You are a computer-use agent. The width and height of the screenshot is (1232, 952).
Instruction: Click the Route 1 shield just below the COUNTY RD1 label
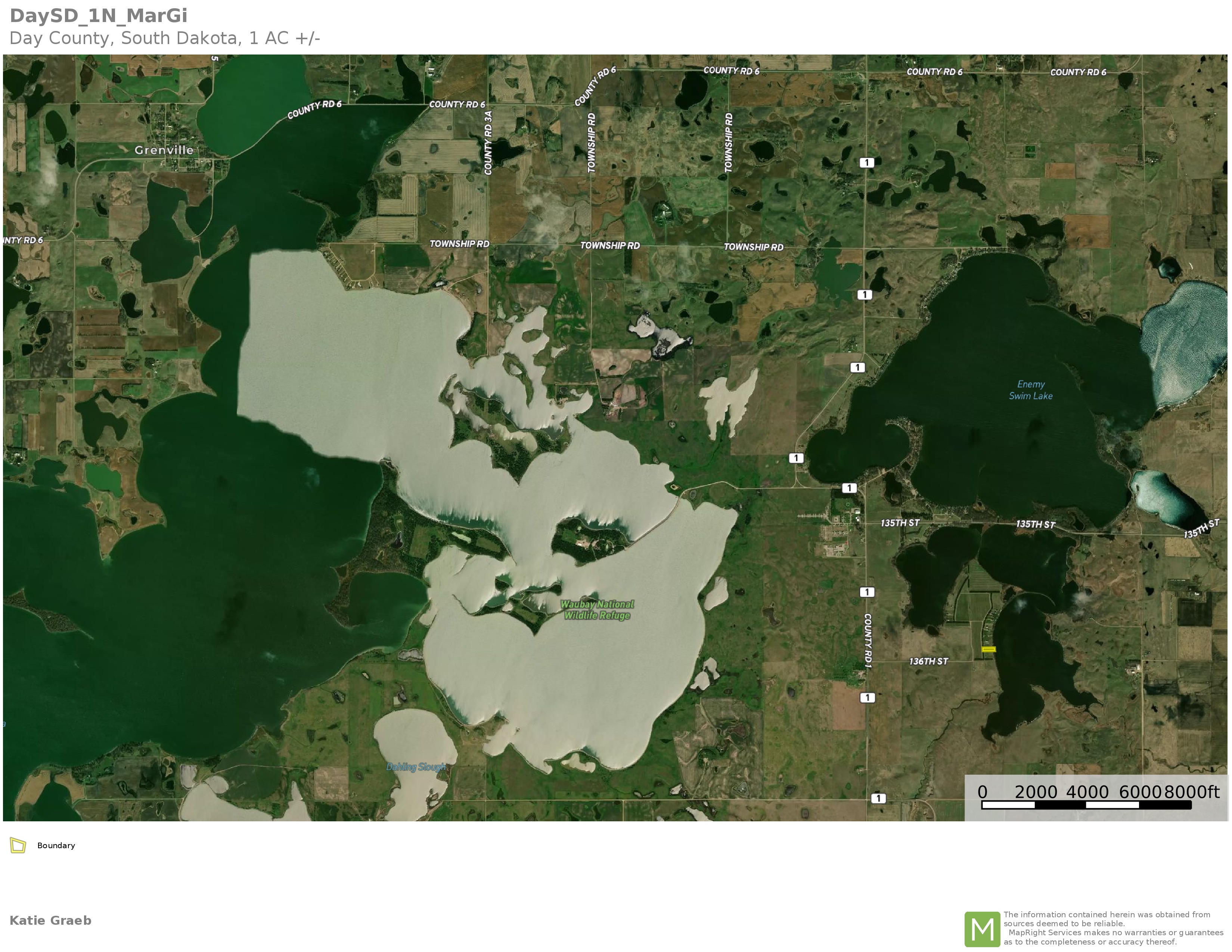point(868,698)
